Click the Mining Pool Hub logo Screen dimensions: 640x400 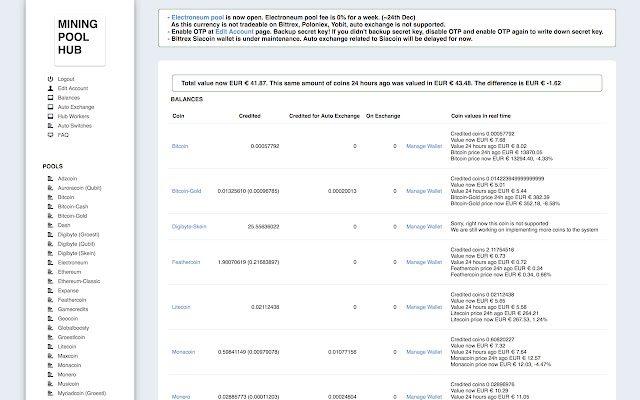pos(80,40)
